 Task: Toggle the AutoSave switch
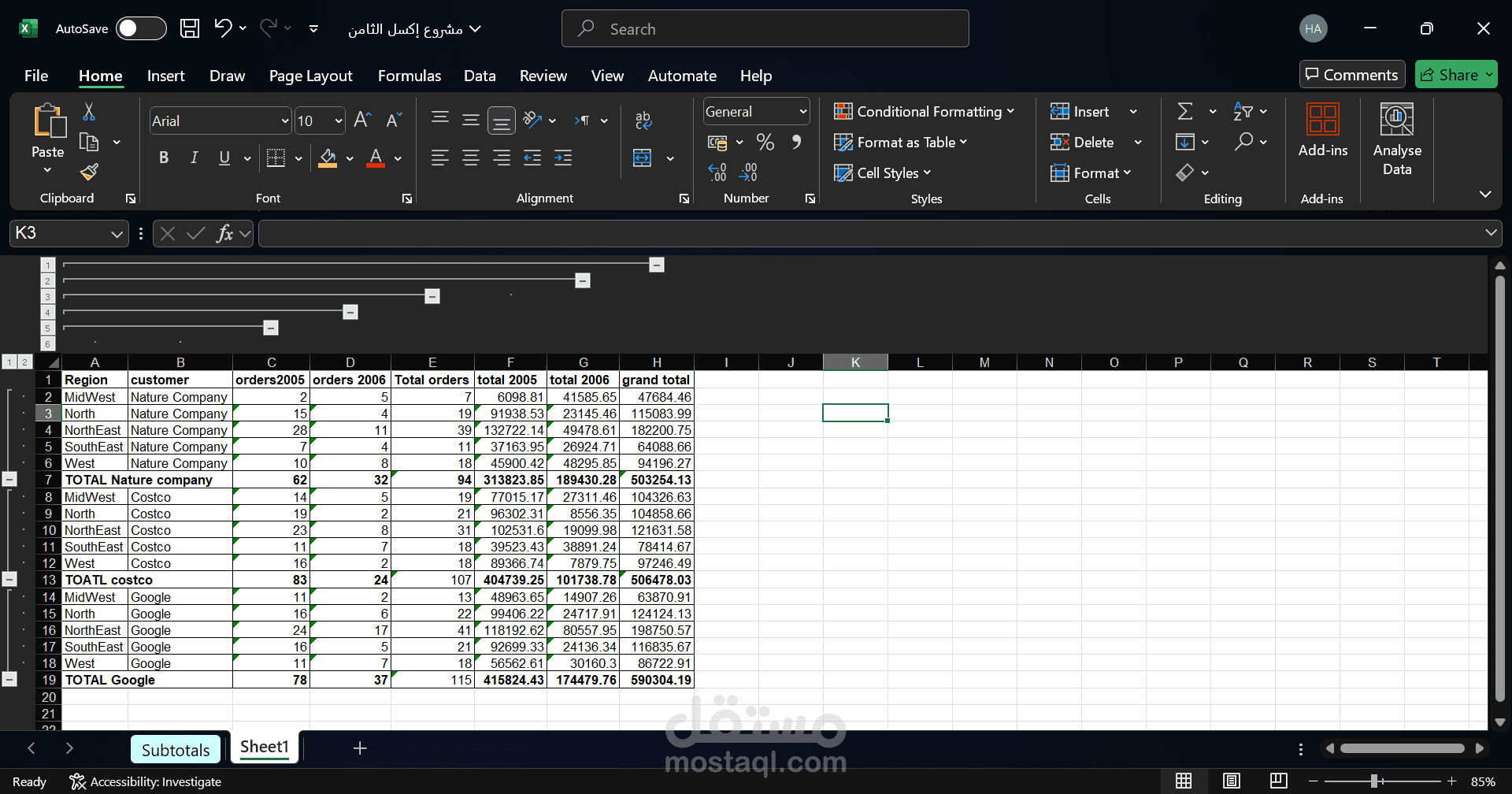point(141,28)
